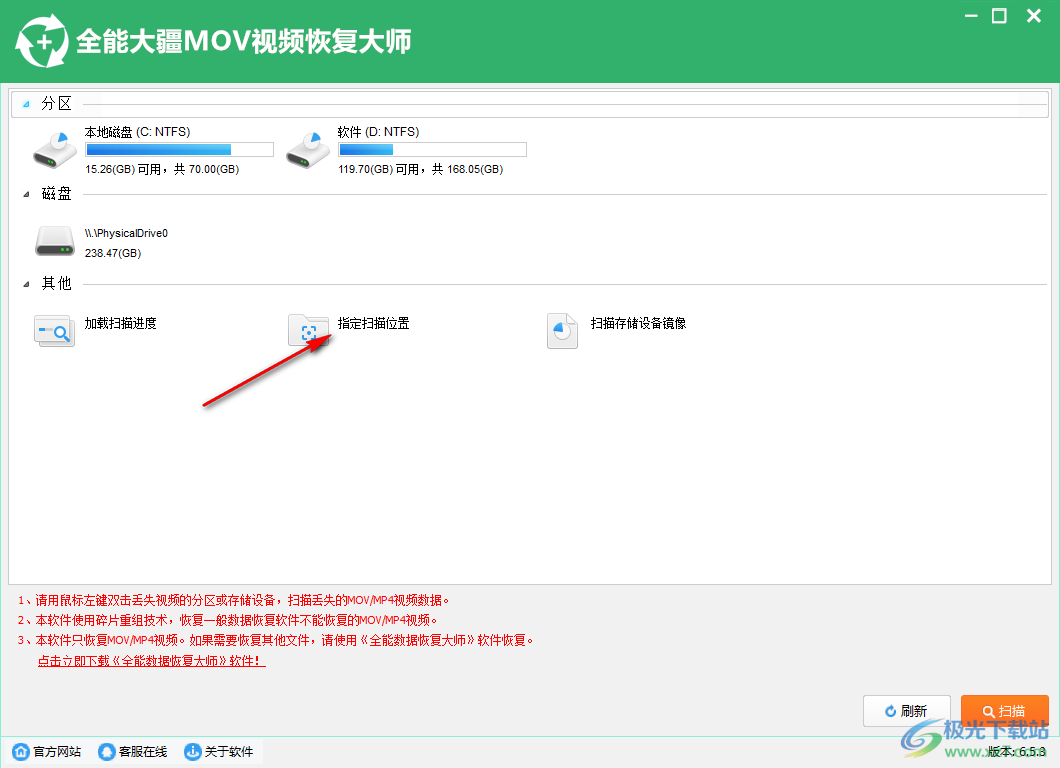This screenshot has height=768, width=1060.
Task: Click the 刷新 refresh button
Action: (x=907, y=711)
